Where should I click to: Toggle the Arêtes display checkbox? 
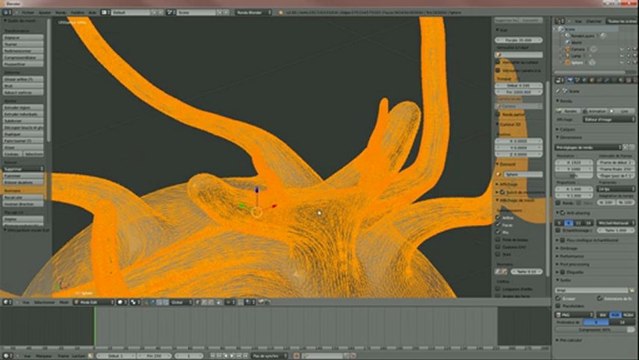[498, 218]
